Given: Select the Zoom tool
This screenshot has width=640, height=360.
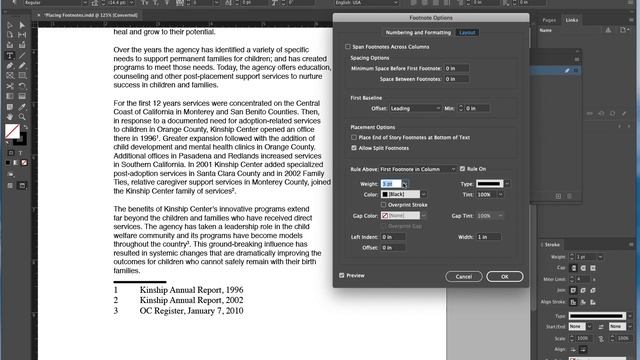Looking at the screenshot, I should tap(22, 117).
